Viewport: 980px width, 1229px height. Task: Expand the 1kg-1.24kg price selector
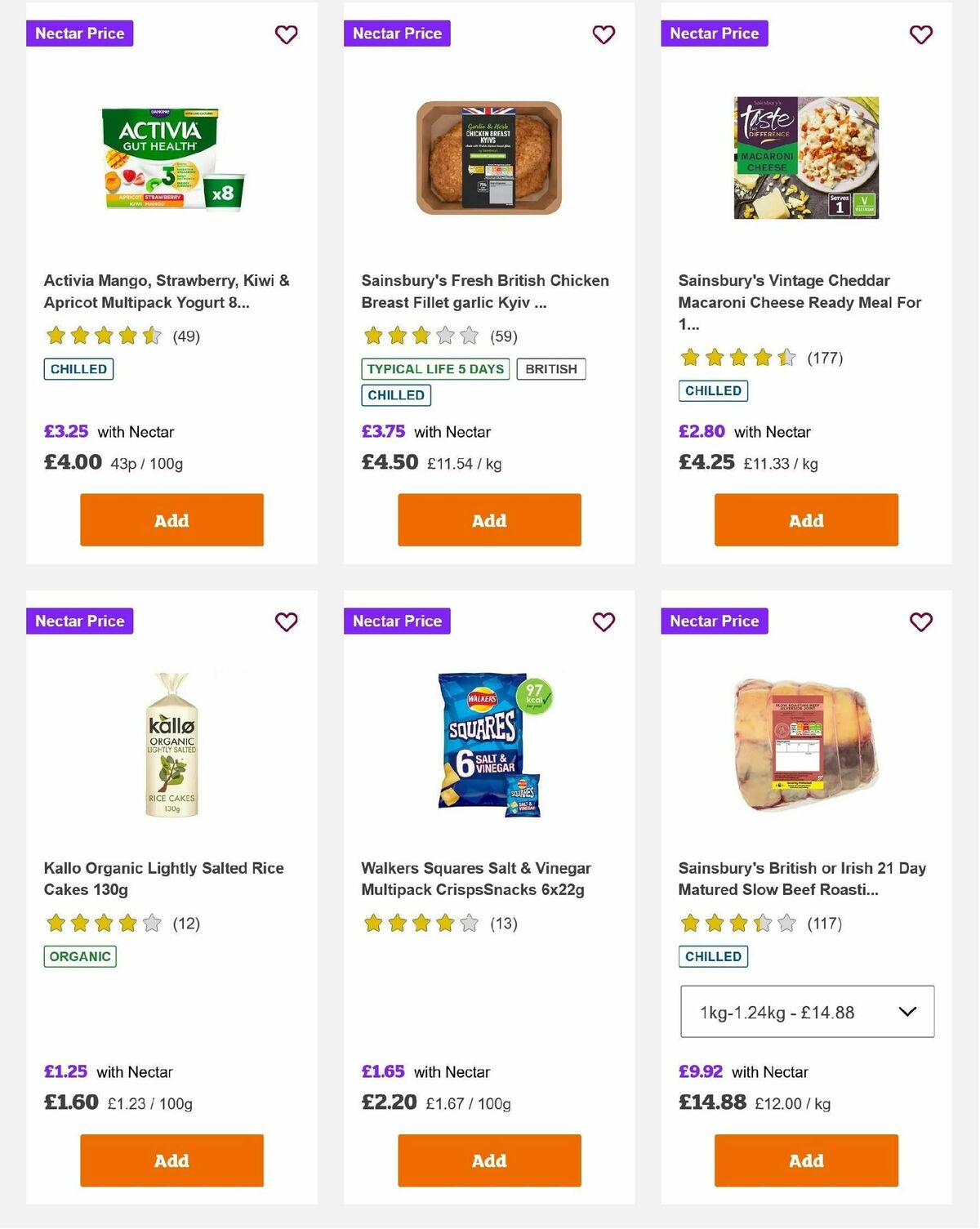pyautogui.click(x=806, y=1012)
